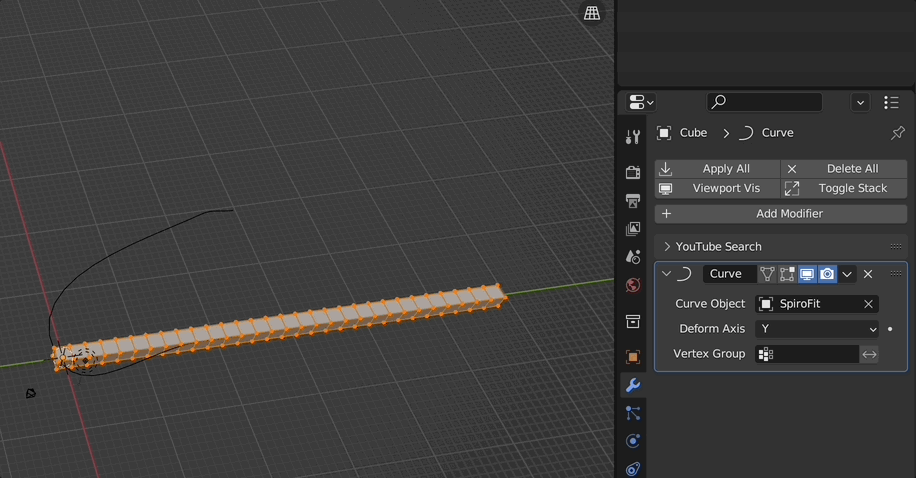Image resolution: width=916 pixels, height=478 pixels.
Task: Open the Collection properties tab
Action: (633, 321)
